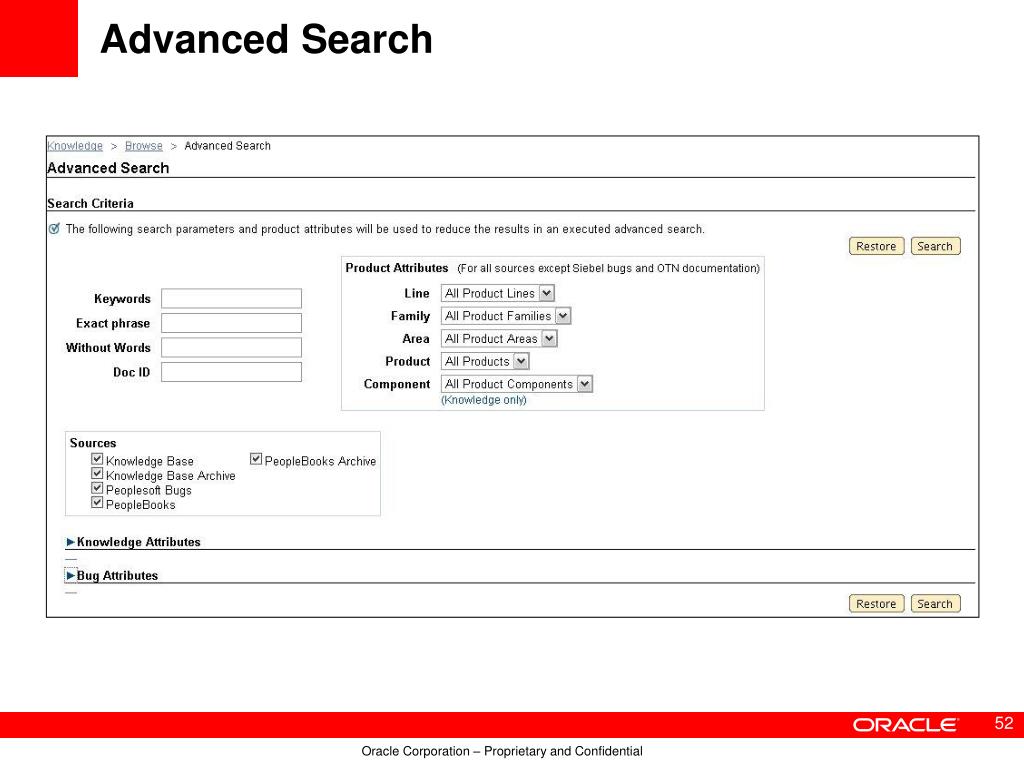Expand the Bug Attributes section
The image size is (1024, 768).
click(71, 575)
